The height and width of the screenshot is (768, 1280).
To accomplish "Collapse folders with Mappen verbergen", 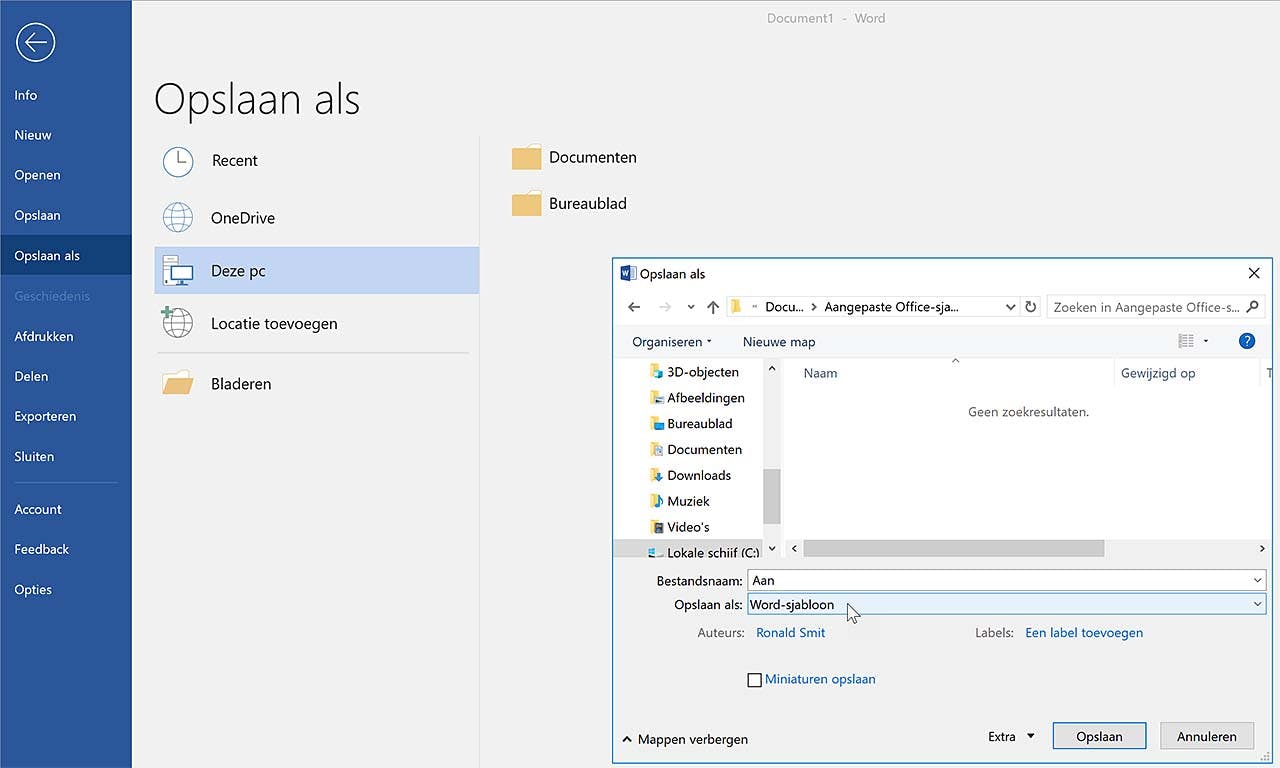I will [685, 740].
